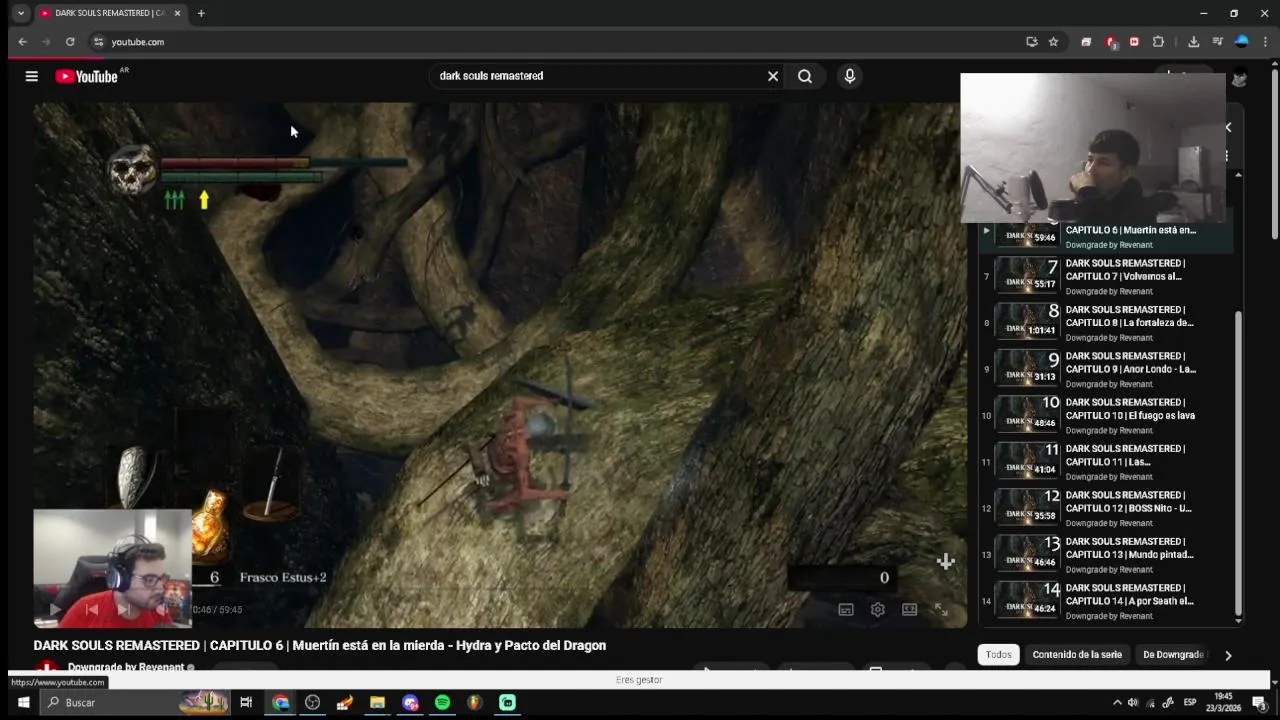Select the Contenido de la serie chip

pyautogui.click(x=1077, y=654)
